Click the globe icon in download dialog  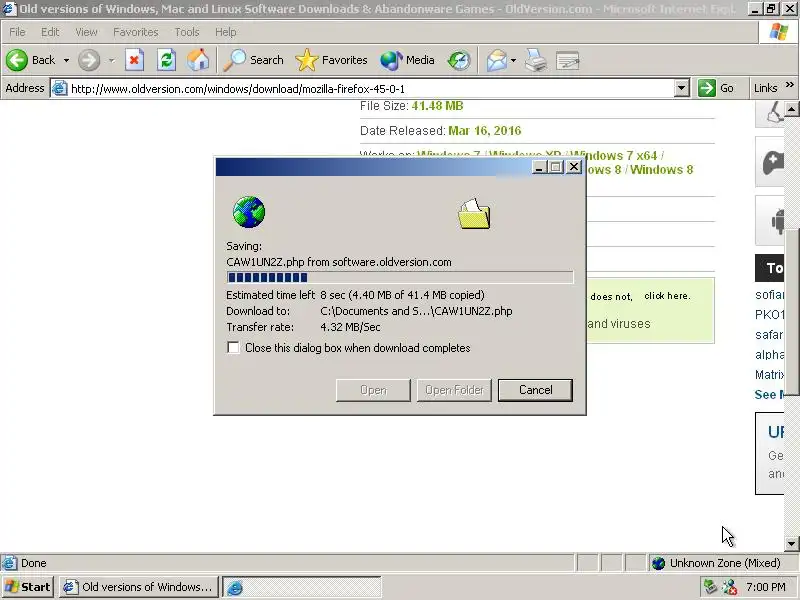click(x=248, y=212)
